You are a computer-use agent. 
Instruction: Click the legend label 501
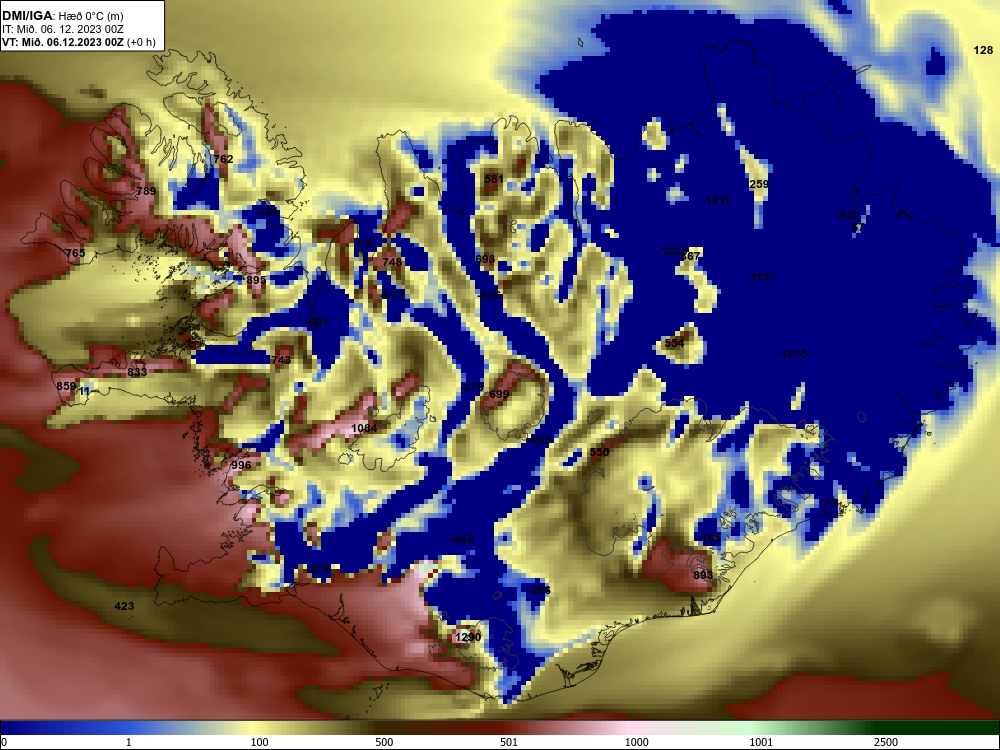[x=509, y=742]
